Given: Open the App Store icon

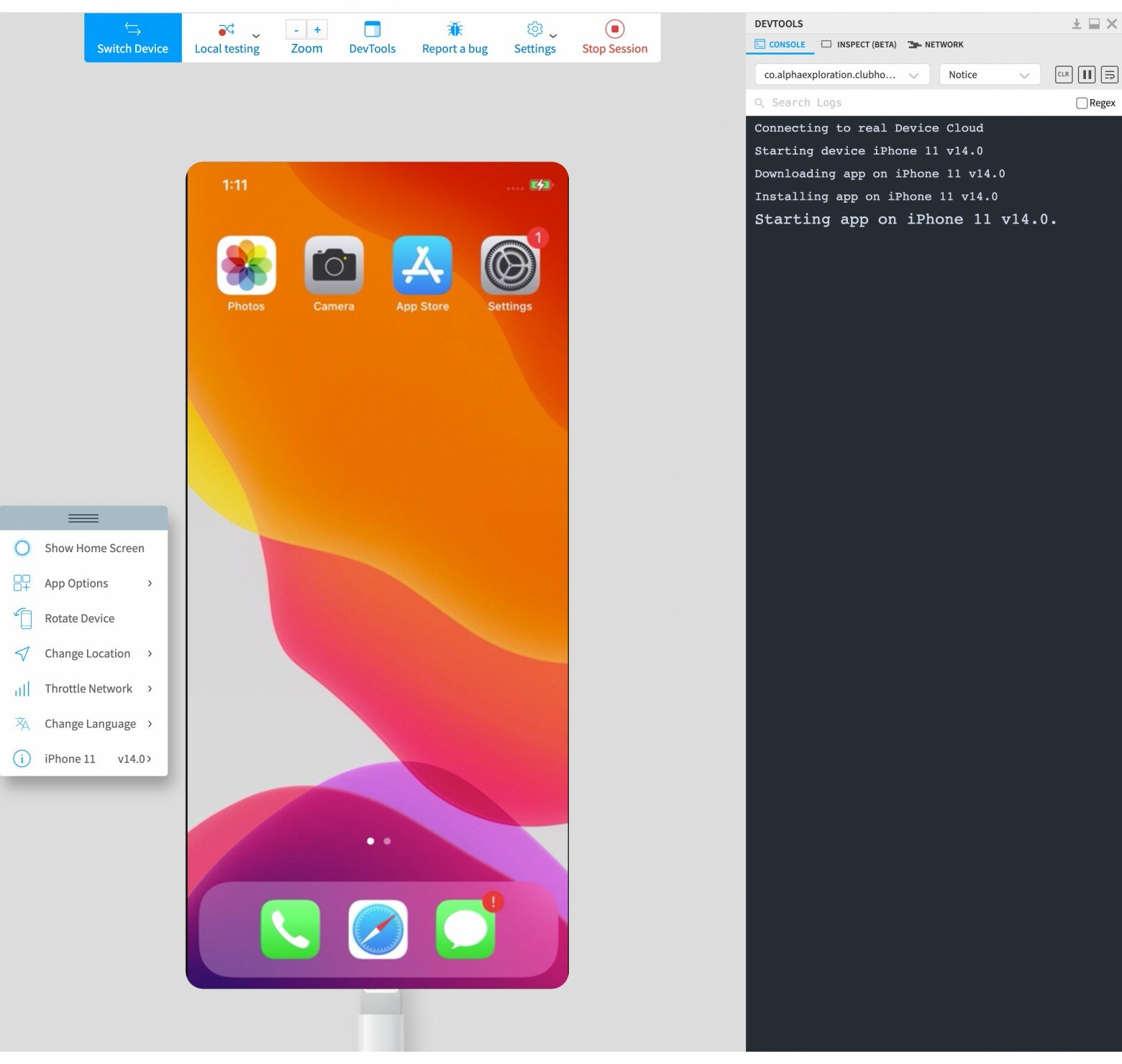Looking at the screenshot, I should 422,265.
